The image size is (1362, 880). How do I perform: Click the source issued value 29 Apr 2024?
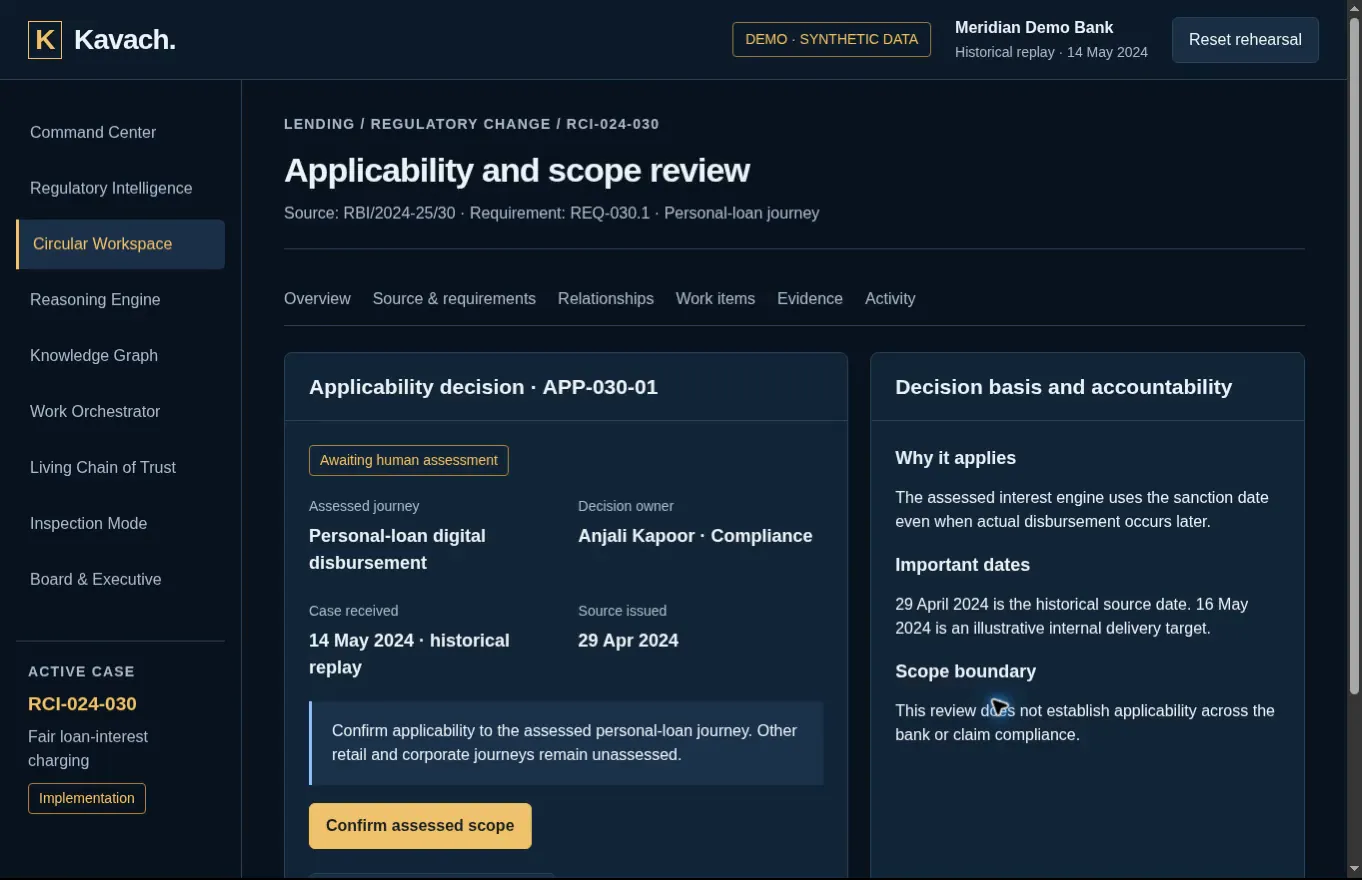(x=628, y=641)
